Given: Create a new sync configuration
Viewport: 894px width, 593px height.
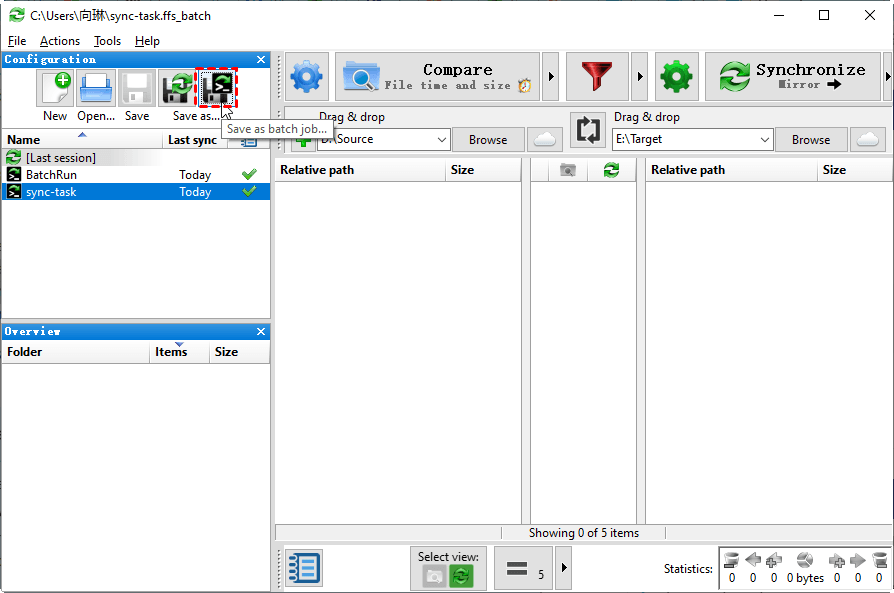Looking at the screenshot, I should tap(54, 89).
